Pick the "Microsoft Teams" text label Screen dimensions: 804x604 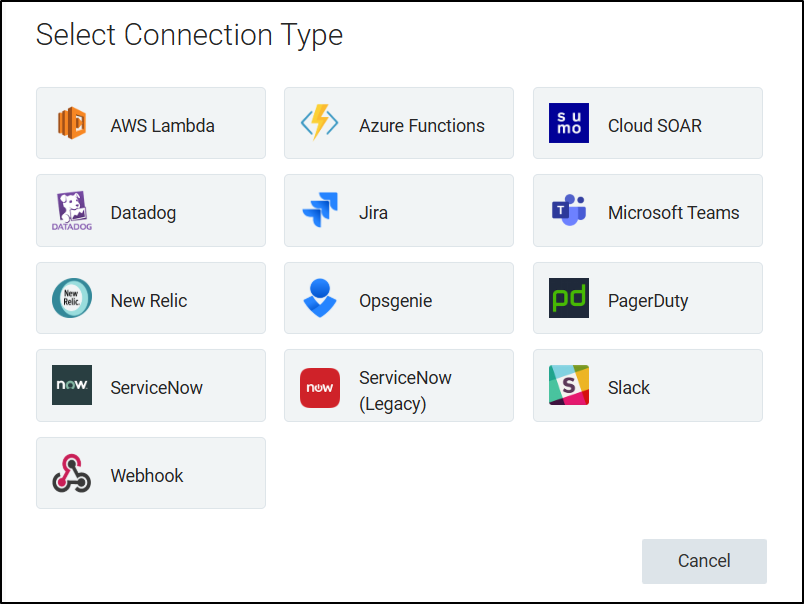[673, 213]
